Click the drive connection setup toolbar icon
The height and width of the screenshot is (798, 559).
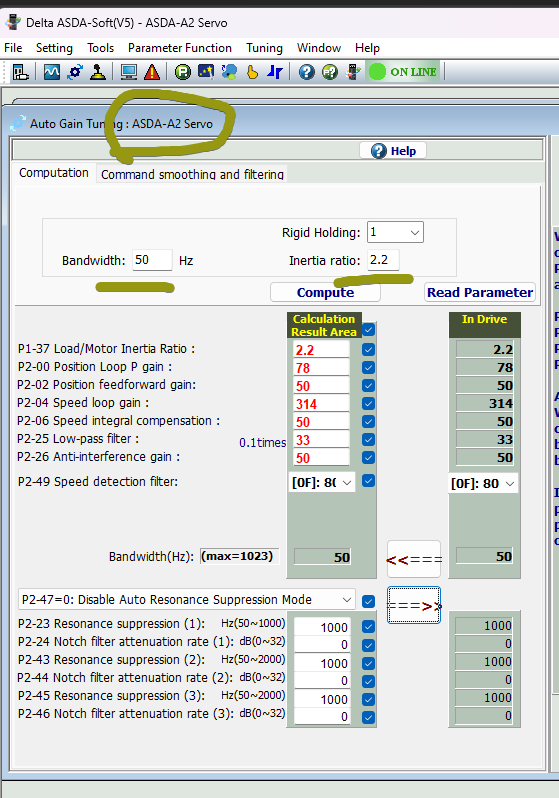[20, 72]
